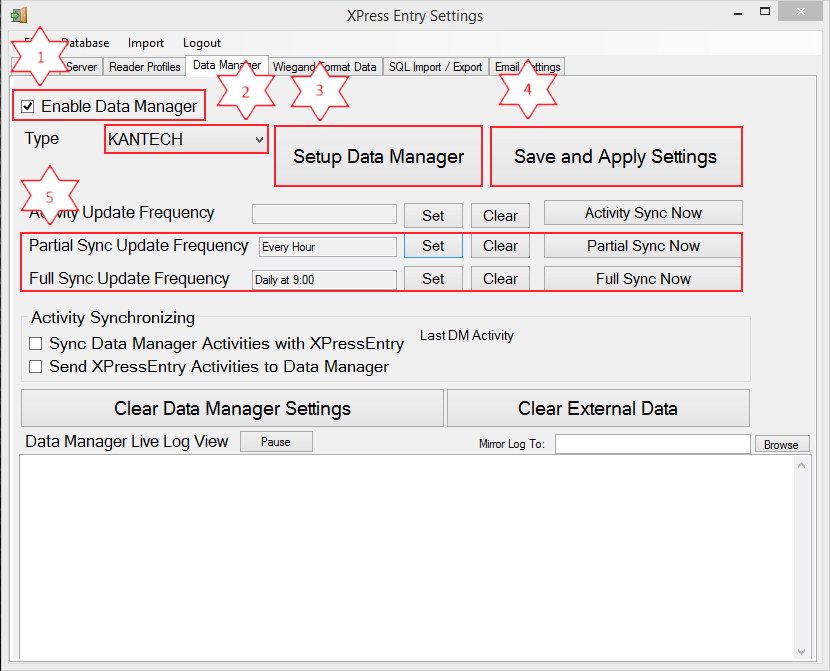Image resolution: width=830 pixels, height=671 pixels.
Task: Click the Full Sync field 'Daily at 9:00'
Action: 324,279
